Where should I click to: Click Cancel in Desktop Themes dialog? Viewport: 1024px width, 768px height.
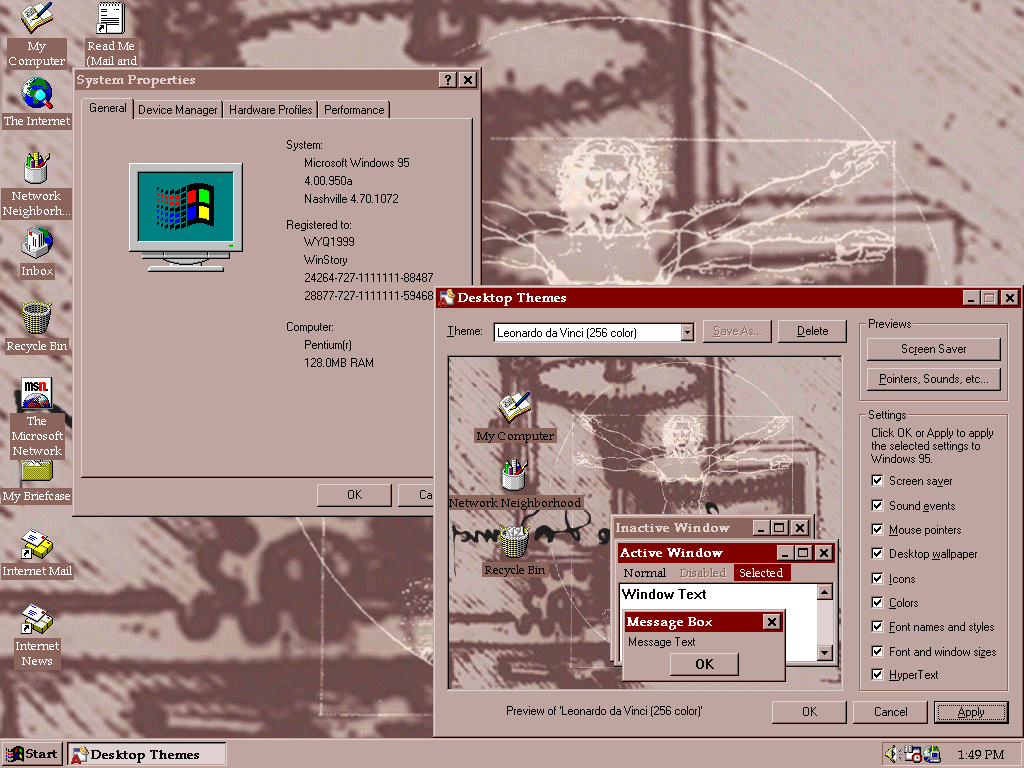(x=890, y=712)
